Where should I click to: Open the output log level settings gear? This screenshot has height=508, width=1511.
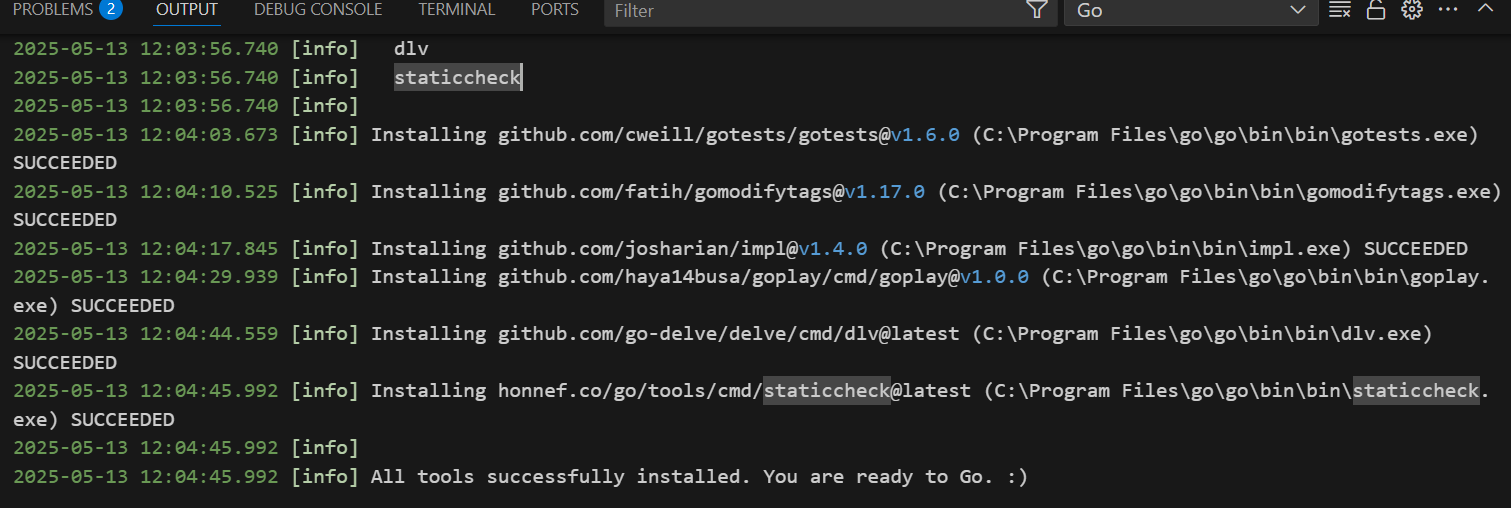1411,10
